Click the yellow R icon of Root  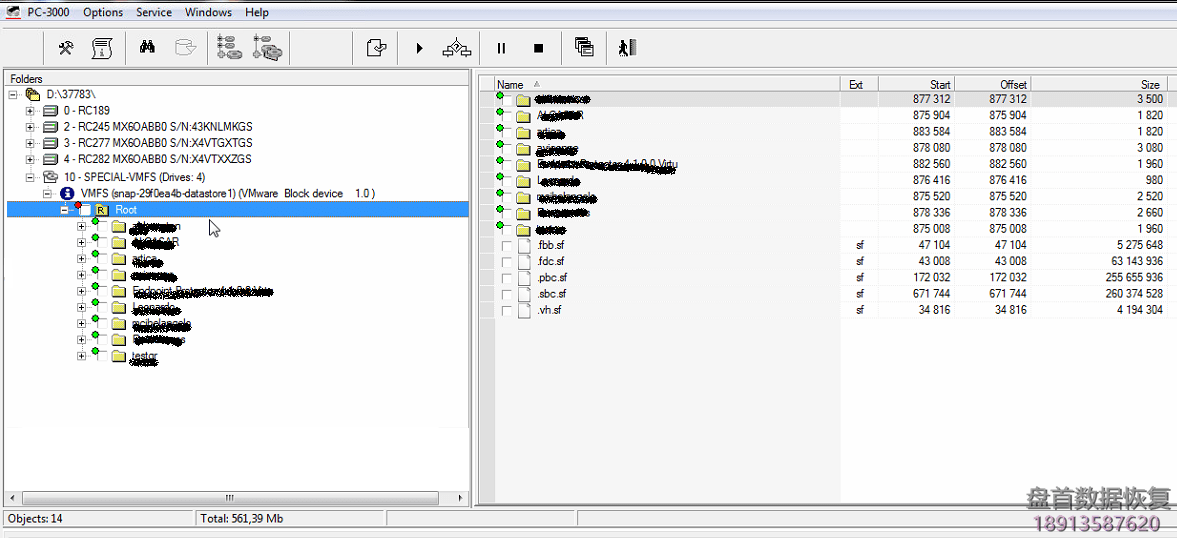tap(101, 210)
